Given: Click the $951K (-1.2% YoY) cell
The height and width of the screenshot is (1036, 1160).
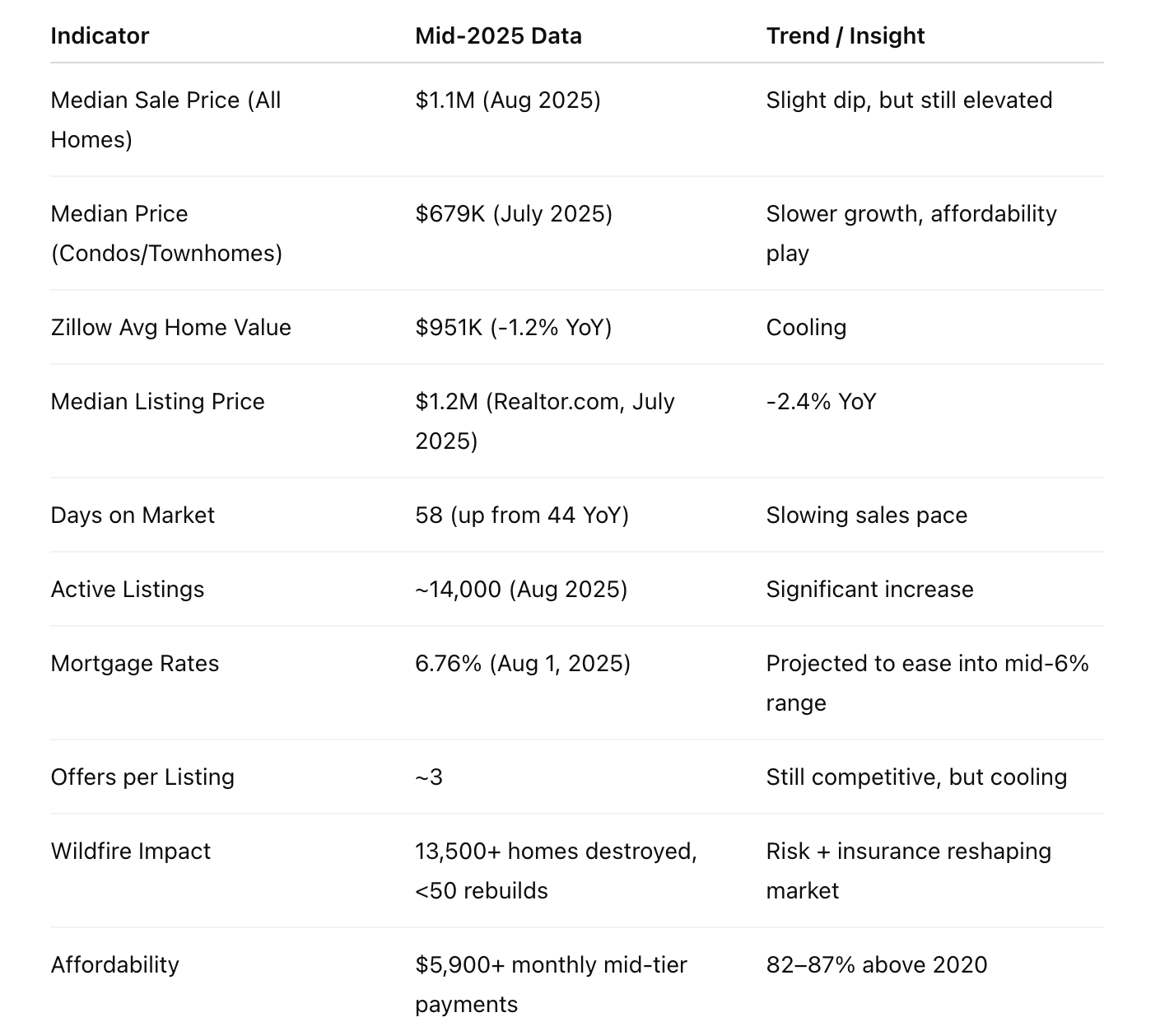Looking at the screenshot, I should coord(514,328).
